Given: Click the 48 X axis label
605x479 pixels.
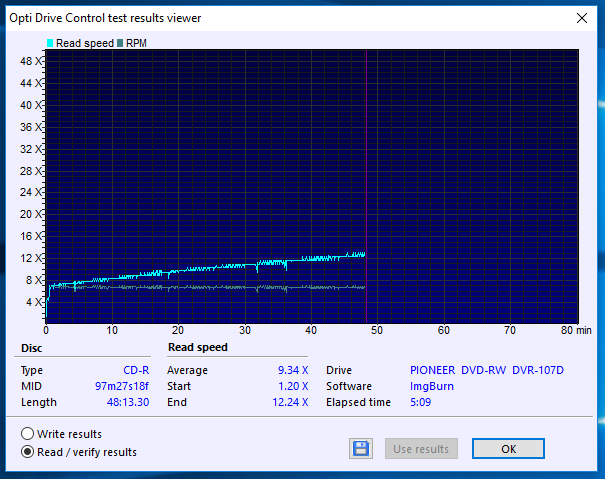Looking at the screenshot, I should click(x=30, y=61).
